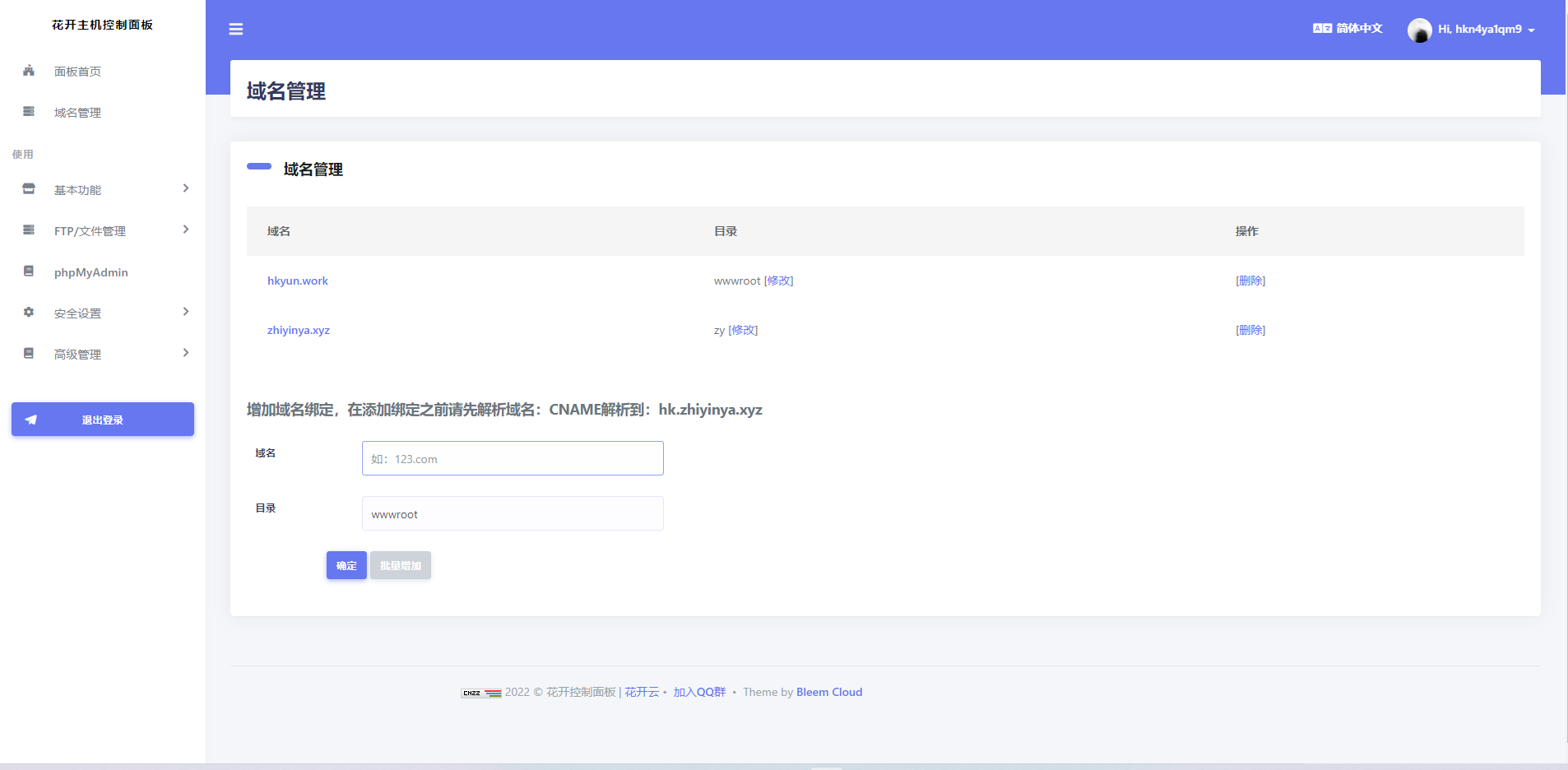The height and width of the screenshot is (770, 1568).
Task: Expand the 高级管理 submenu chevron
Action: click(x=186, y=353)
